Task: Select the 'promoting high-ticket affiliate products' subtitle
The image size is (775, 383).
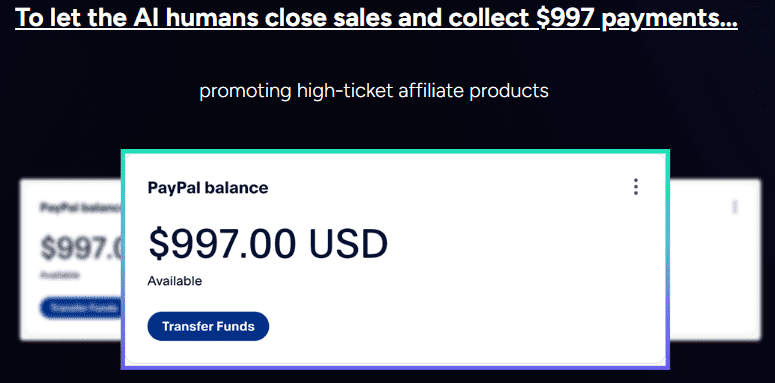Action: click(x=374, y=91)
